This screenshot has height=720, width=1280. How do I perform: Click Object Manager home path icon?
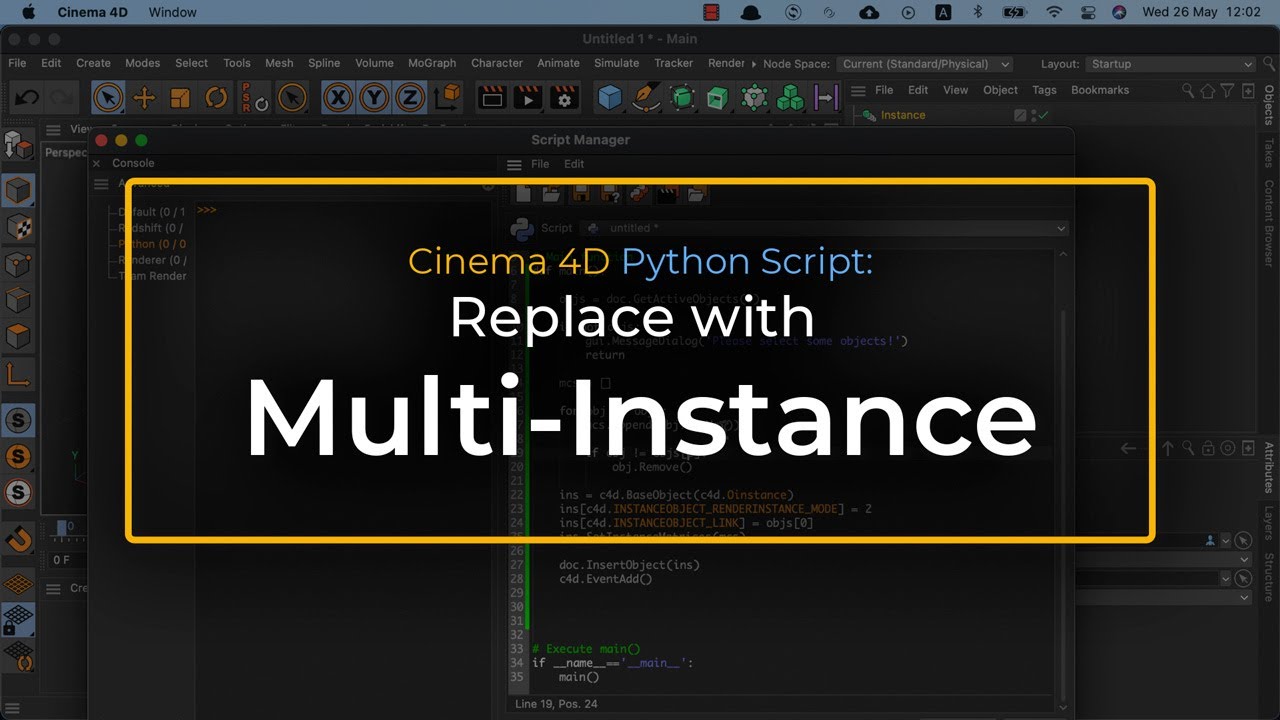[x=1208, y=90]
